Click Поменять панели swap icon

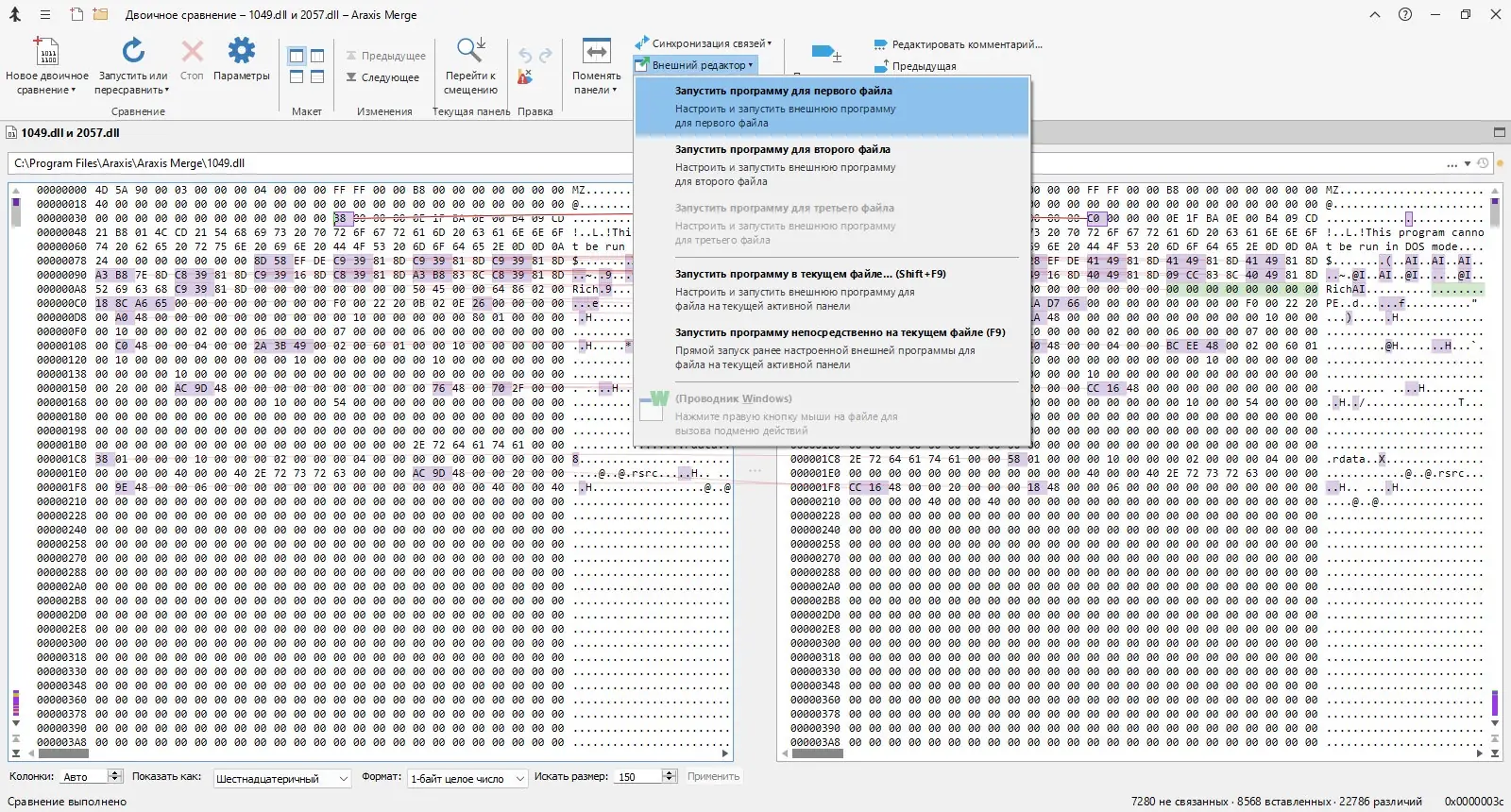click(x=597, y=51)
